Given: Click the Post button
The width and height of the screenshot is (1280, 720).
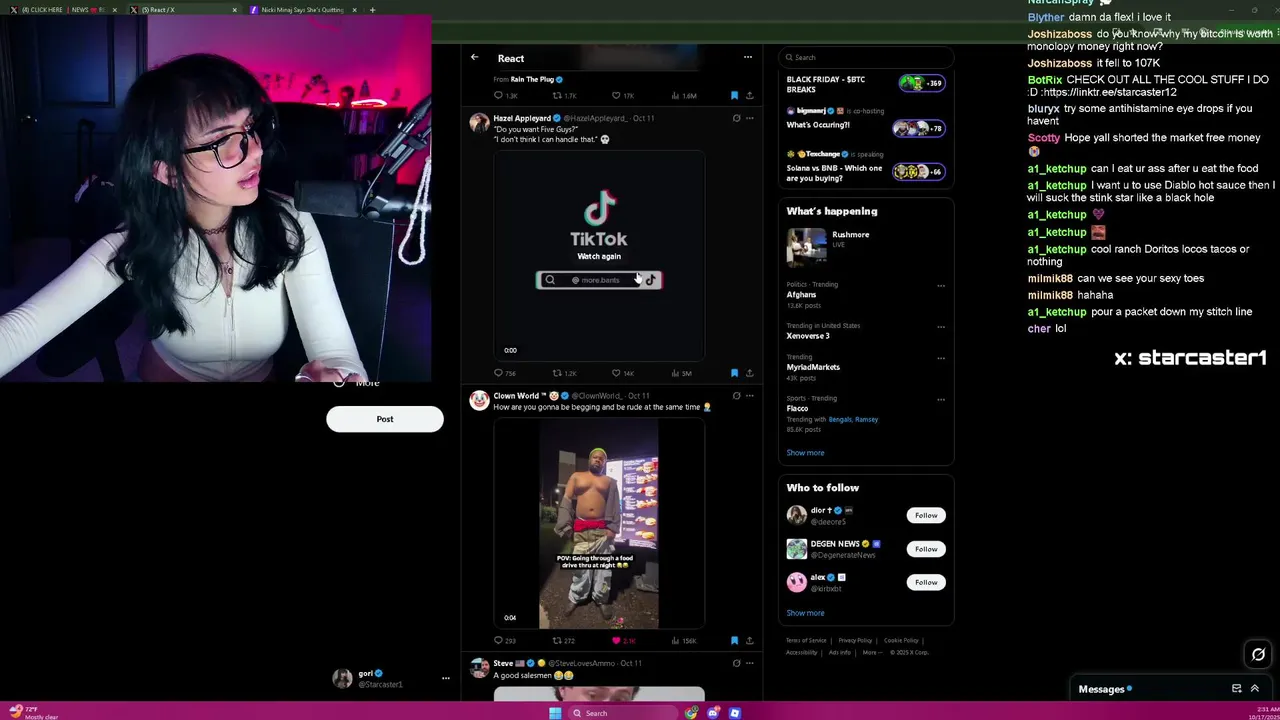Looking at the screenshot, I should tap(385, 419).
